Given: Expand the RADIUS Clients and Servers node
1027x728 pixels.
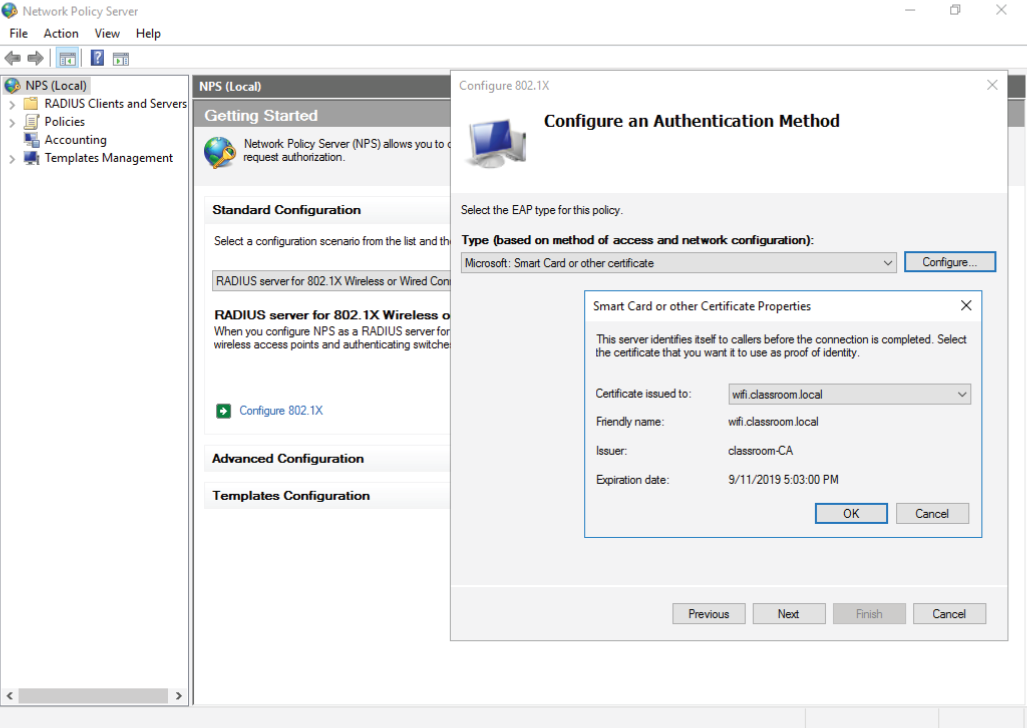Looking at the screenshot, I should [12, 104].
